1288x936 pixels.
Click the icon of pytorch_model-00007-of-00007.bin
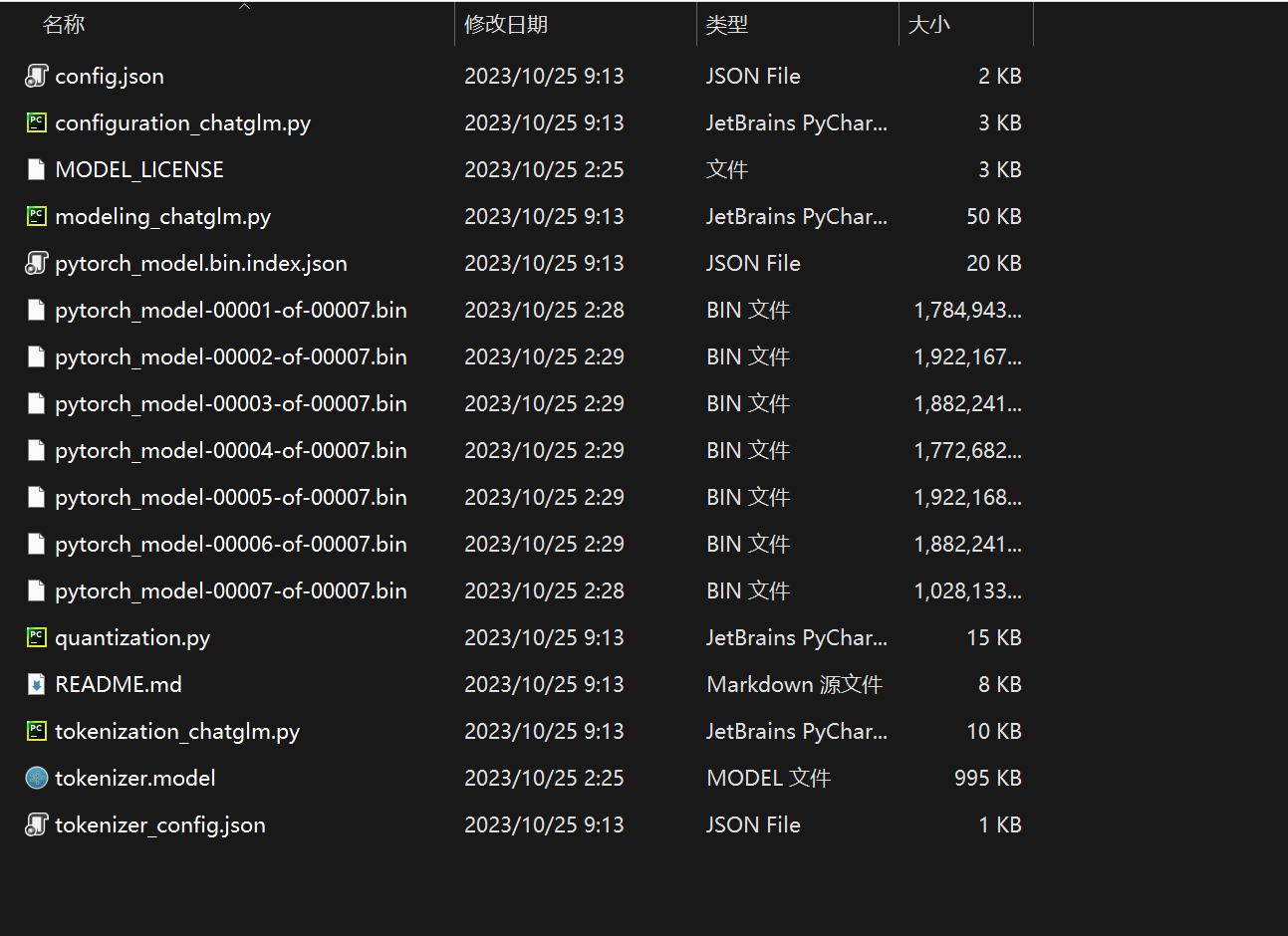(37, 590)
